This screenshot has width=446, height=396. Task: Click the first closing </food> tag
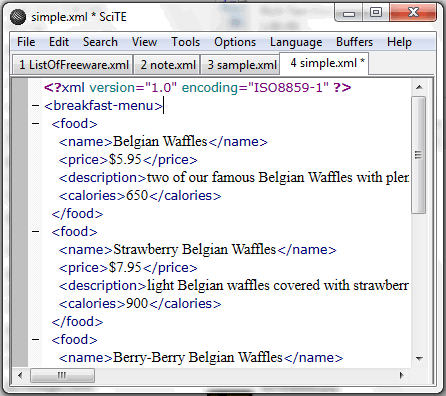pos(77,214)
